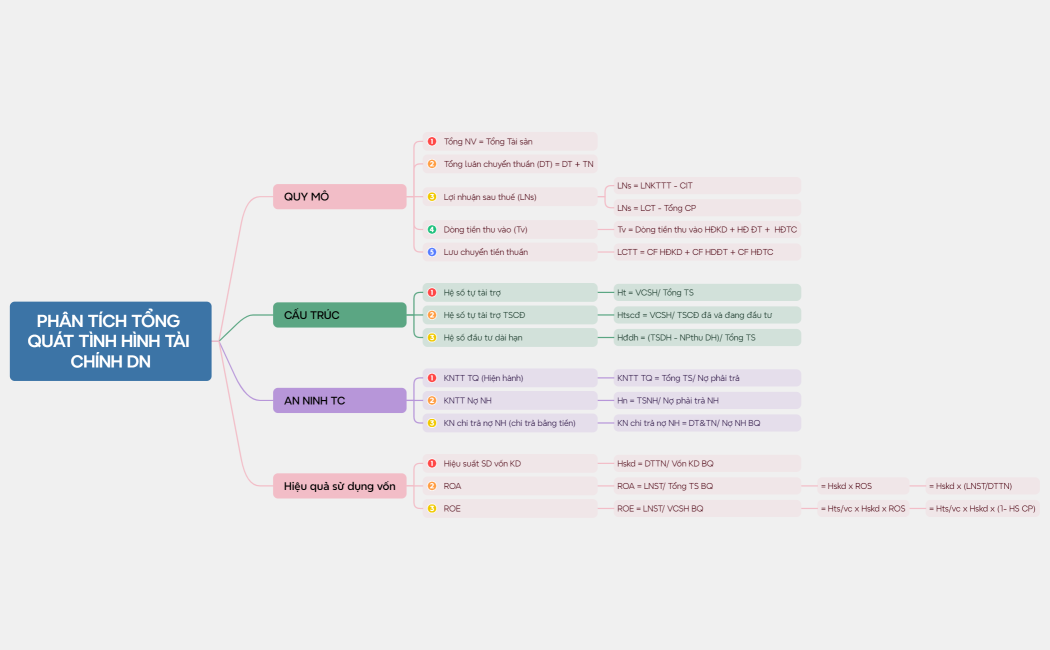1050x650 pixels.
Task: Select the Ht = VCSH/ Tổng TS node
Action: tap(706, 293)
